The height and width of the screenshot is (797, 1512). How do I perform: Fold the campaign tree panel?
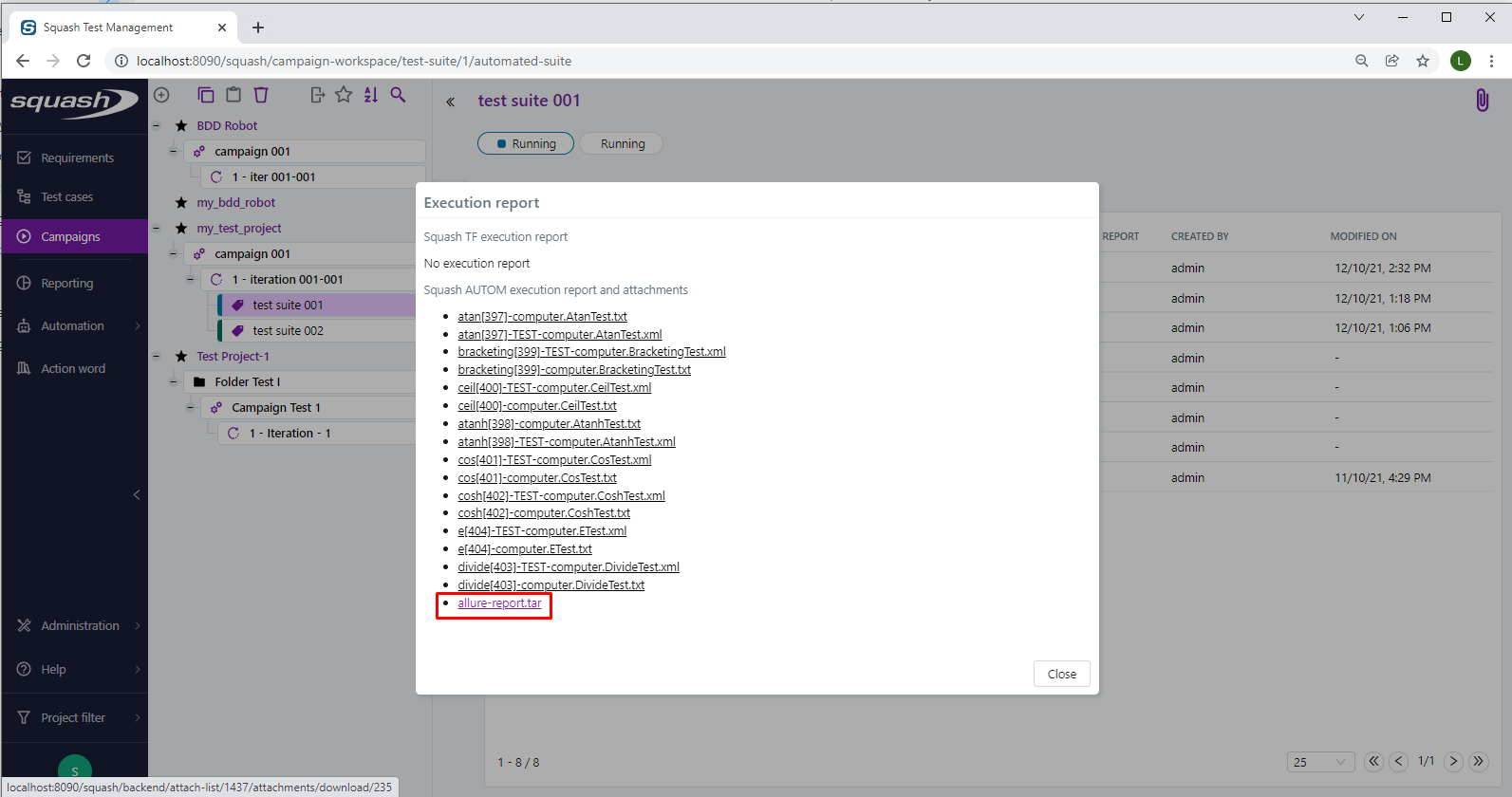[x=451, y=102]
